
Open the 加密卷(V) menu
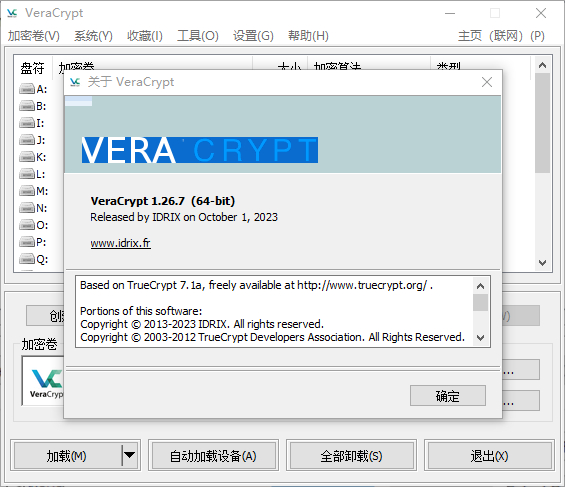(x=34, y=36)
